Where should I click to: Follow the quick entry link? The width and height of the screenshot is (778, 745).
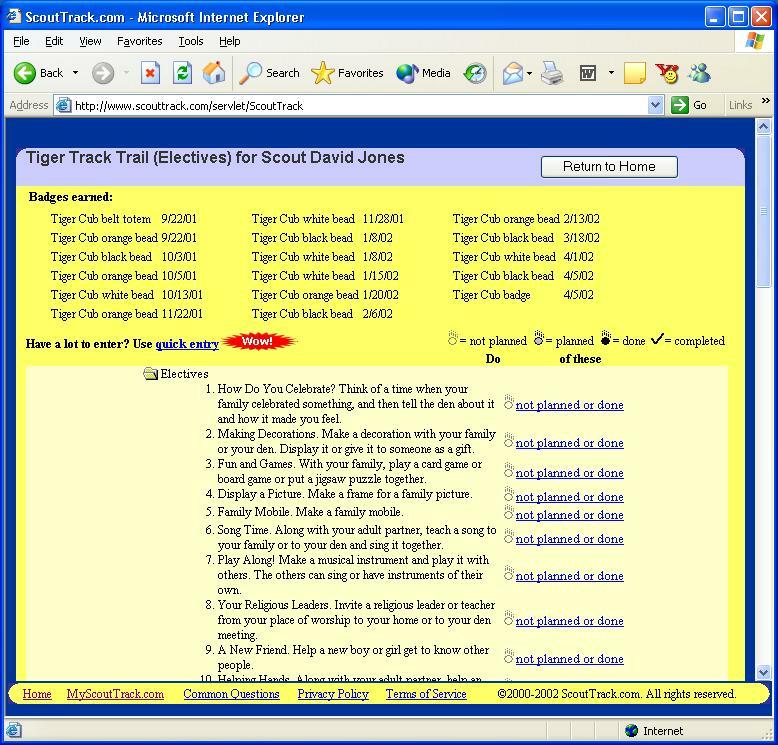pos(187,343)
